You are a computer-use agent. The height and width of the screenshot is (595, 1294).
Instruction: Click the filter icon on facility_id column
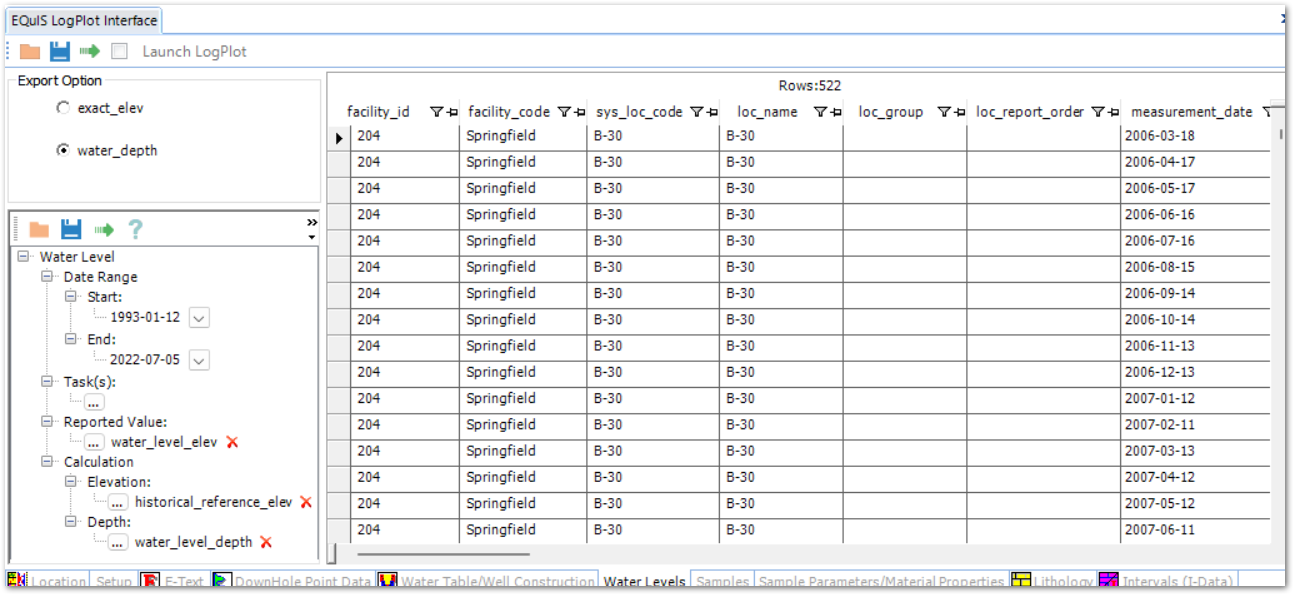[436, 112]
